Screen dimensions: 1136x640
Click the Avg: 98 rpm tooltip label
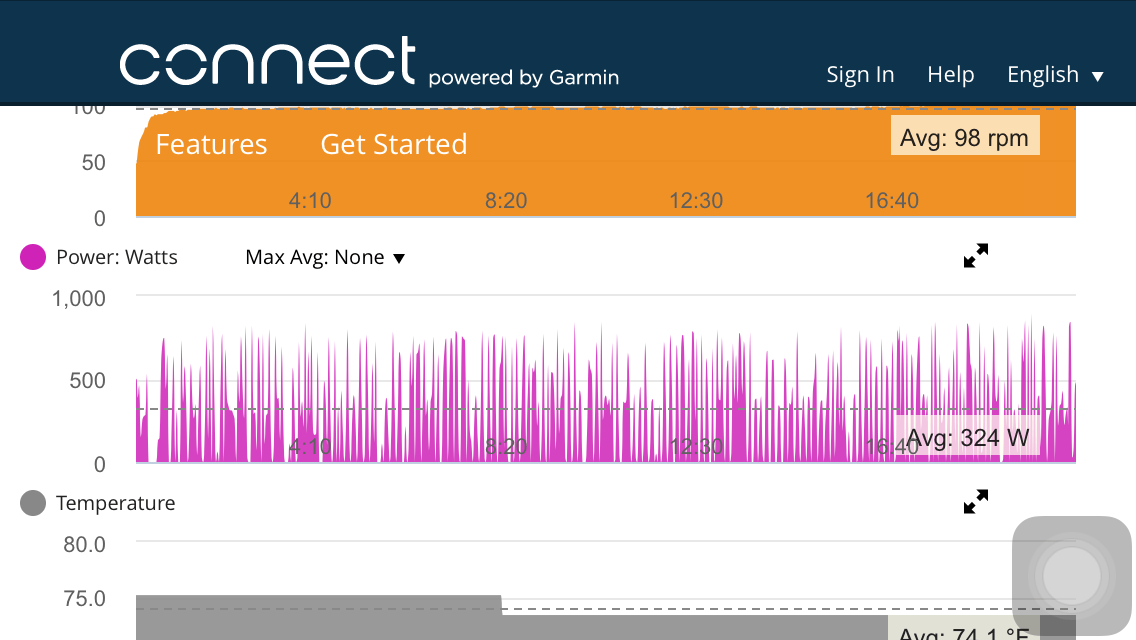[x=964, y=136]
